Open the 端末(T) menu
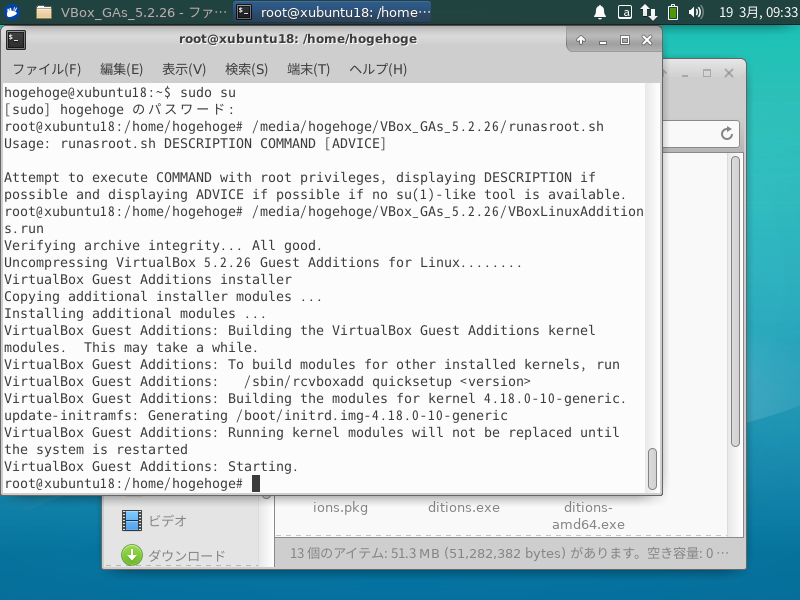The height and width of the screenshot is (600, 800). pos(309,69)
